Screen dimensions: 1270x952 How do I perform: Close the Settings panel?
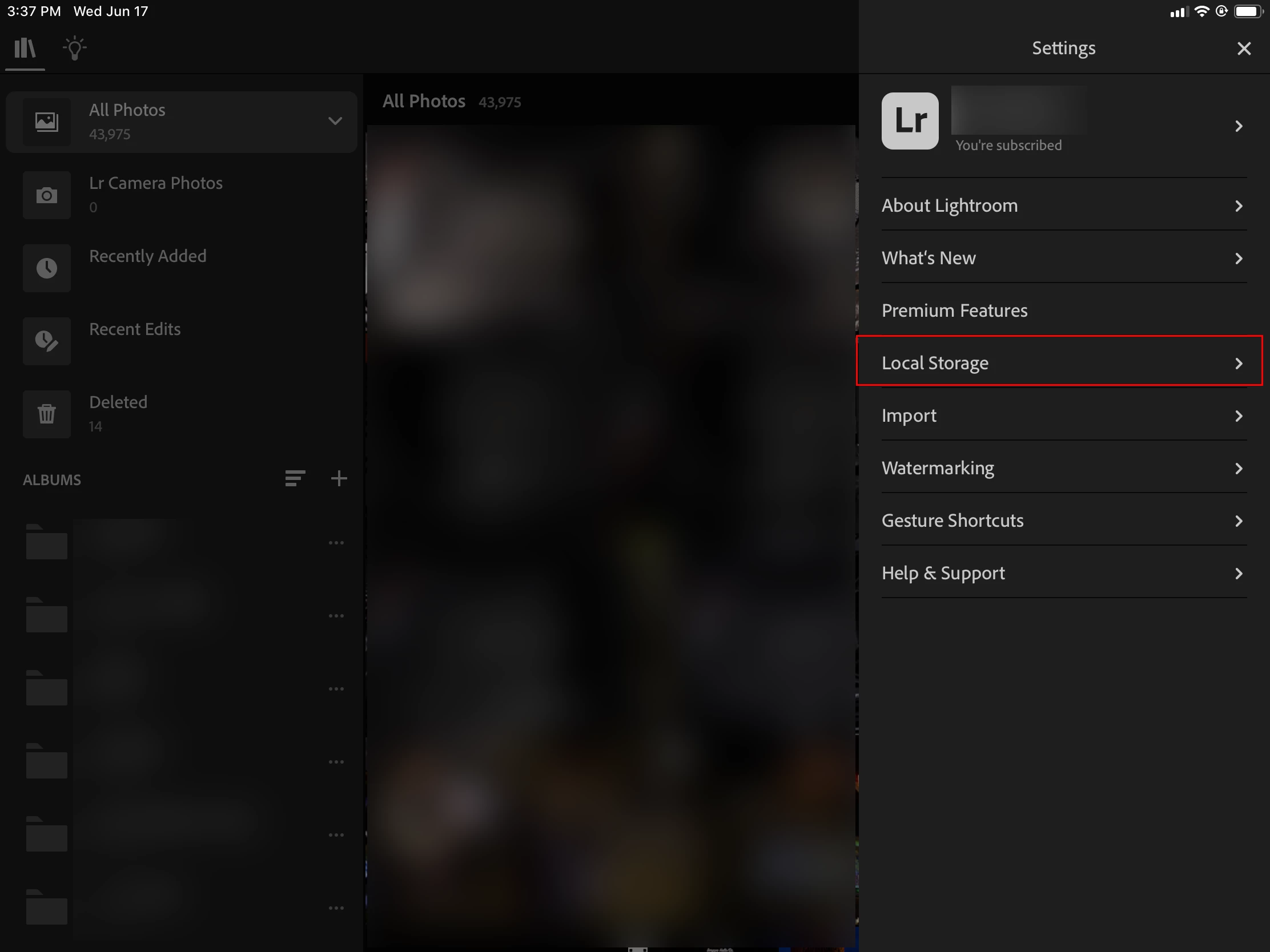click(1244, 48)
